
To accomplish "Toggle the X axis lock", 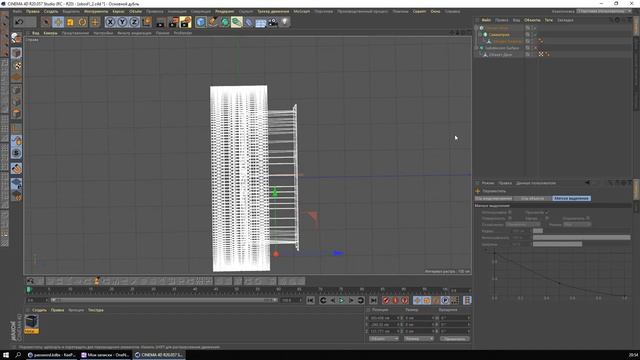I will (110, 22).
